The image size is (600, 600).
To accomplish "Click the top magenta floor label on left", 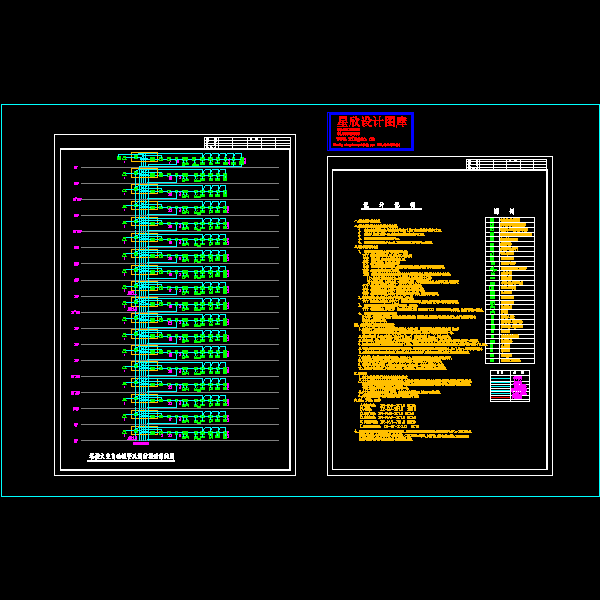I will [x=76, y=167].
